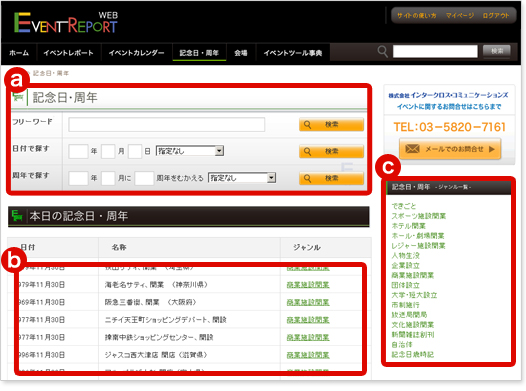Open イベントツール事典 navigation item
Image resolution: width=526 pixels, height=391 pixels.
pyautogui.click(x=293, y=53)
